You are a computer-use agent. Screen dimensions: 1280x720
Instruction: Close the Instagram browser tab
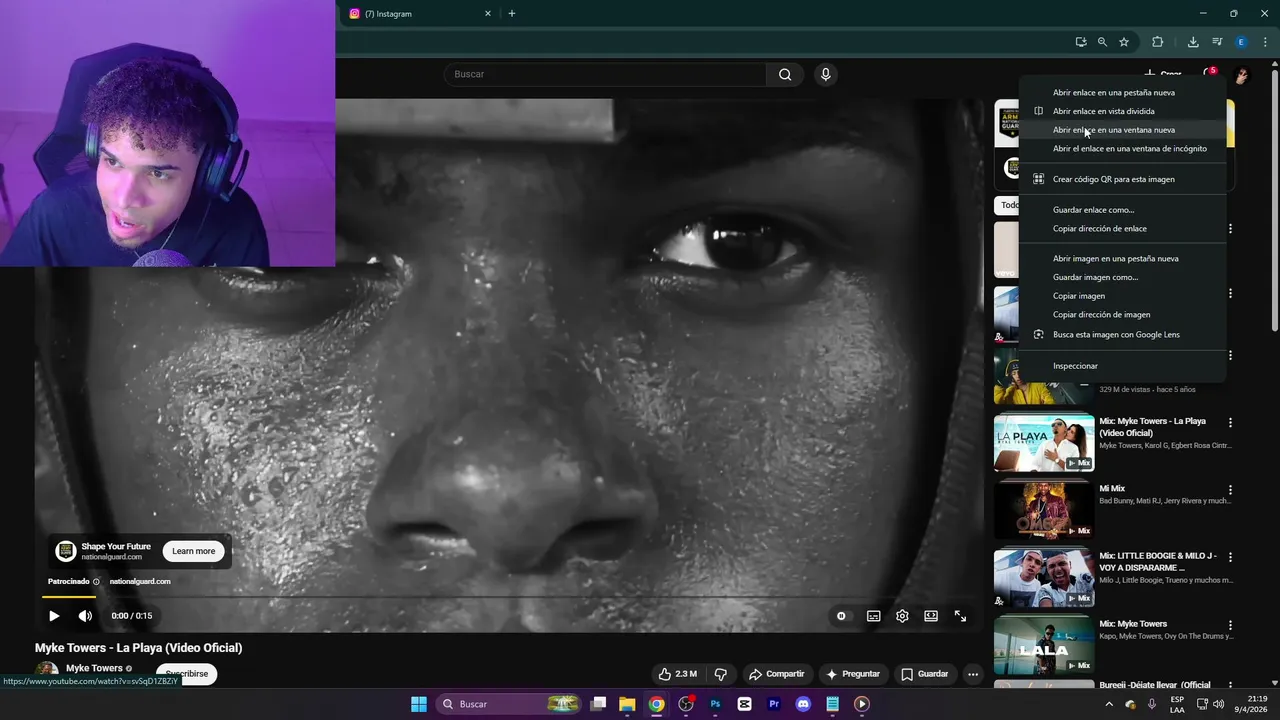488,14
